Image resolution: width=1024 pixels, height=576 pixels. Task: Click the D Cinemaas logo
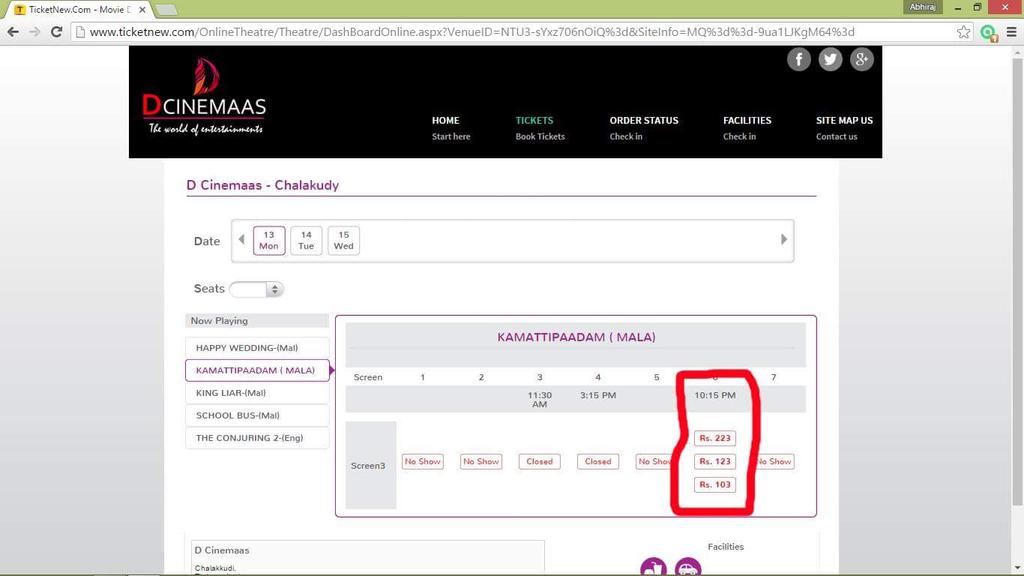tap(204, 97)
